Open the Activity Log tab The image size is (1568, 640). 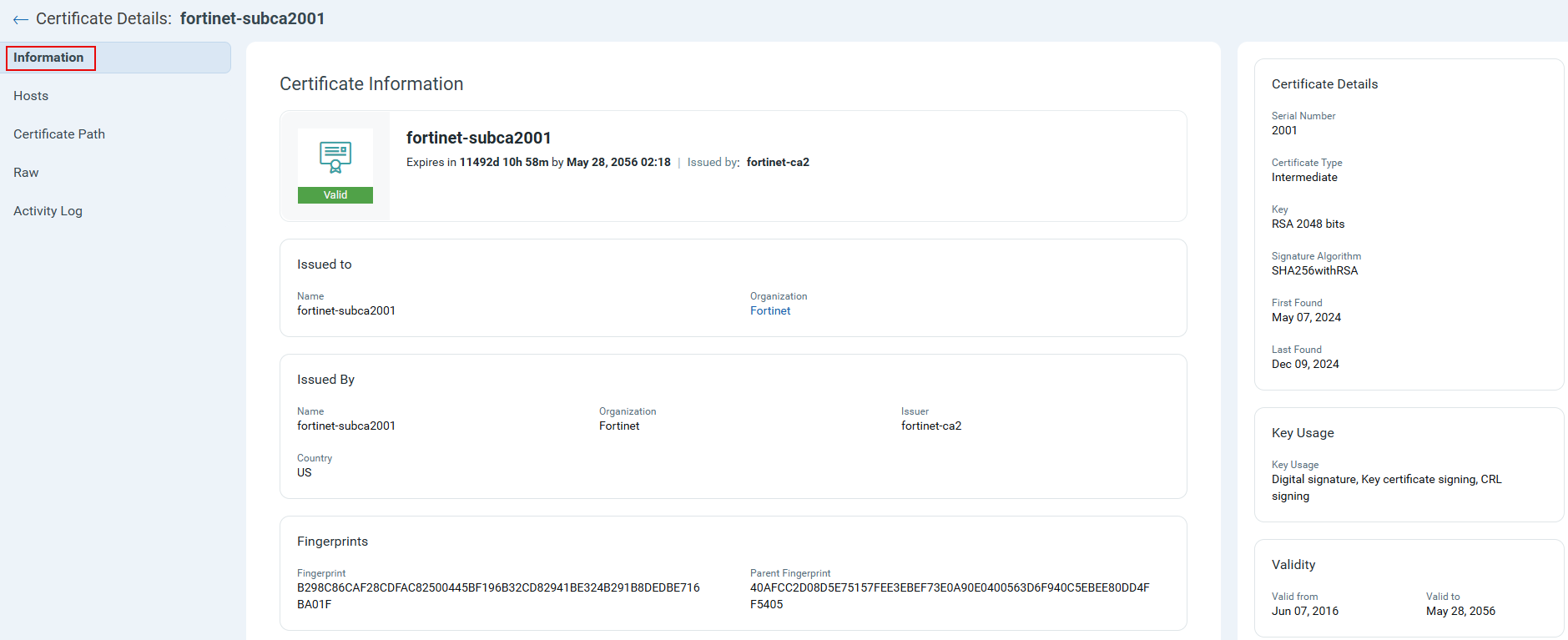[x=48, y=211]
